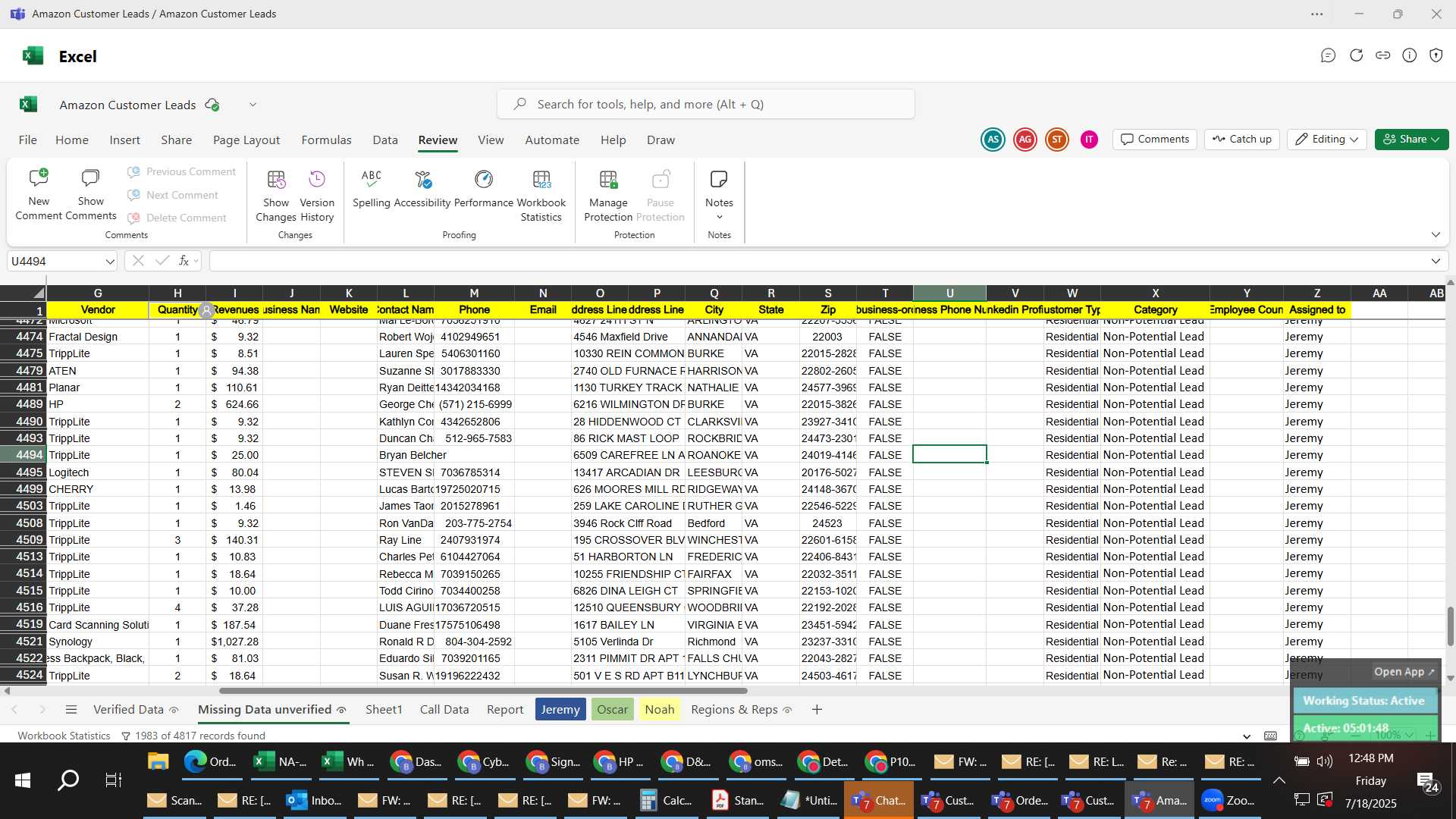Expand the Name Box dropdown arrow

click(x=110, y=262)
